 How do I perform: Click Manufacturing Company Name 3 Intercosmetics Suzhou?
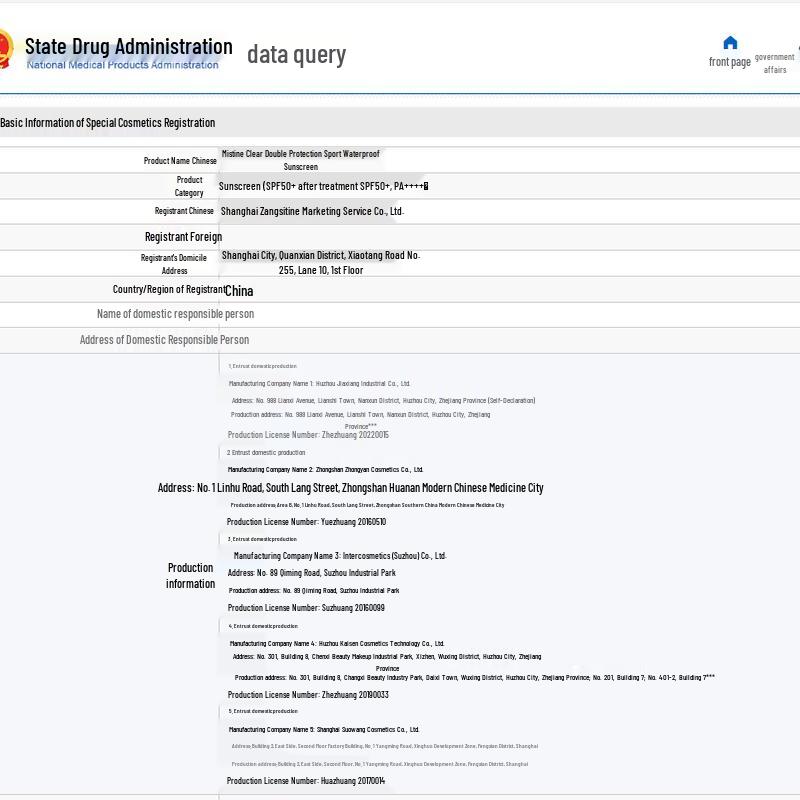click(x=340, y=556)
